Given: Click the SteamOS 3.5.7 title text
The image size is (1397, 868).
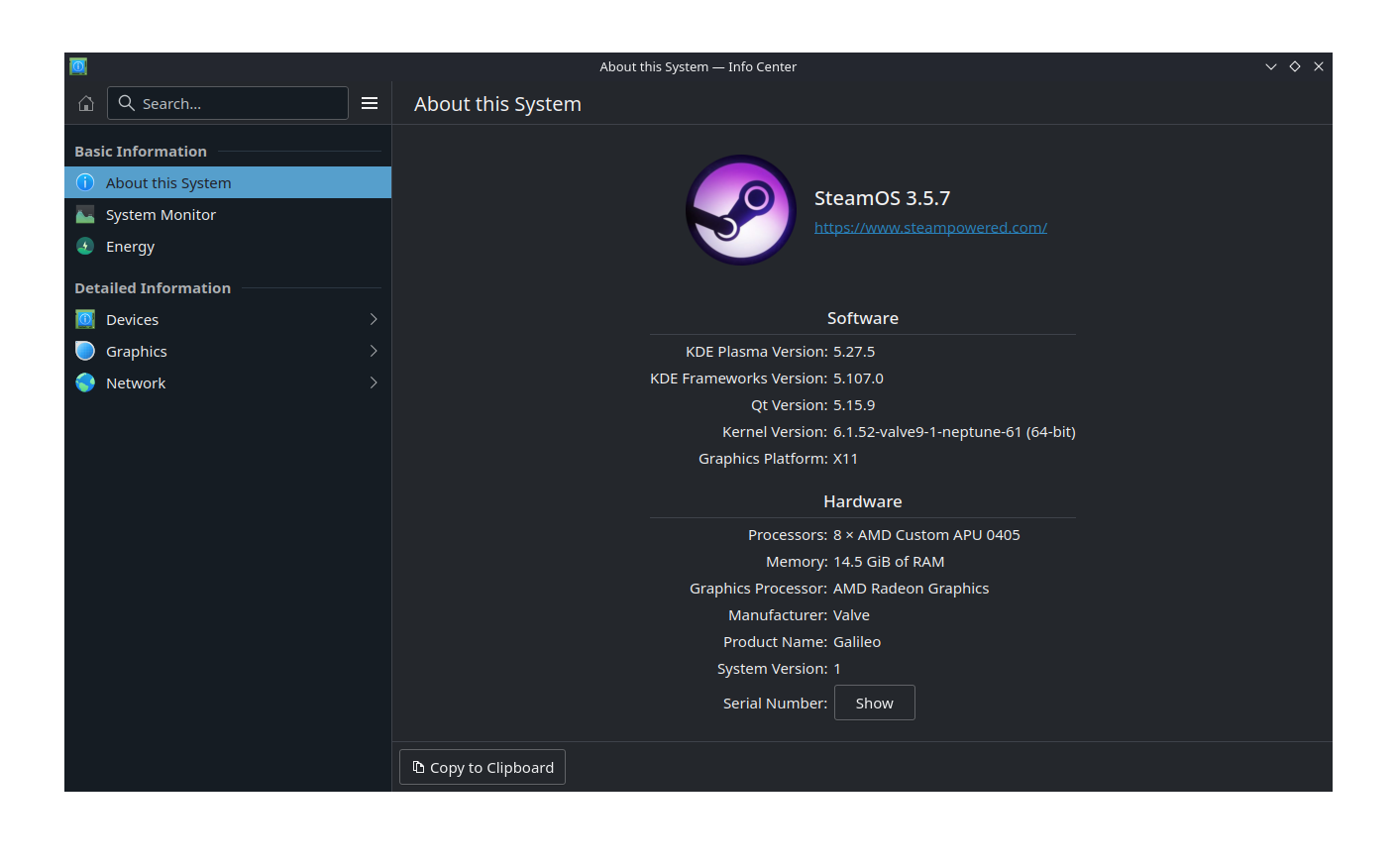Looking at the screenshot, I should click(882, 198).
